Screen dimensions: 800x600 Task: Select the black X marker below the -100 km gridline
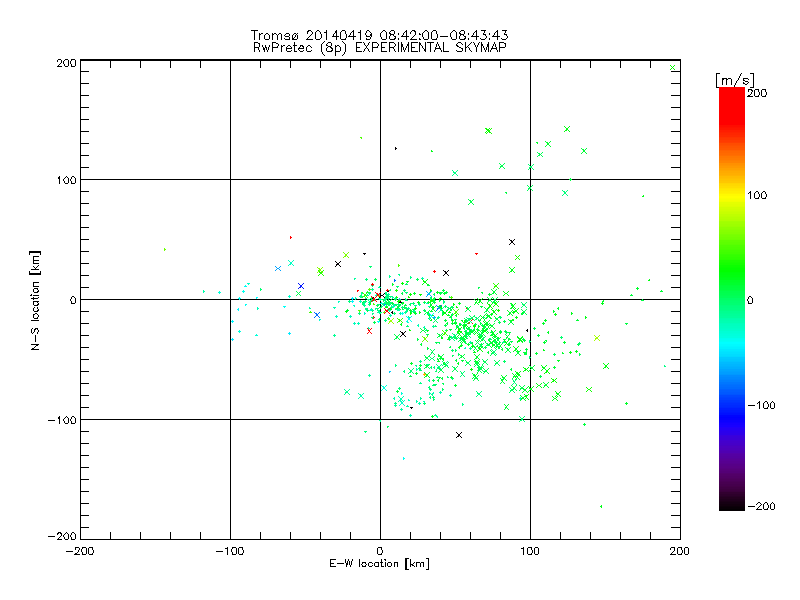[x=459, y=435]
